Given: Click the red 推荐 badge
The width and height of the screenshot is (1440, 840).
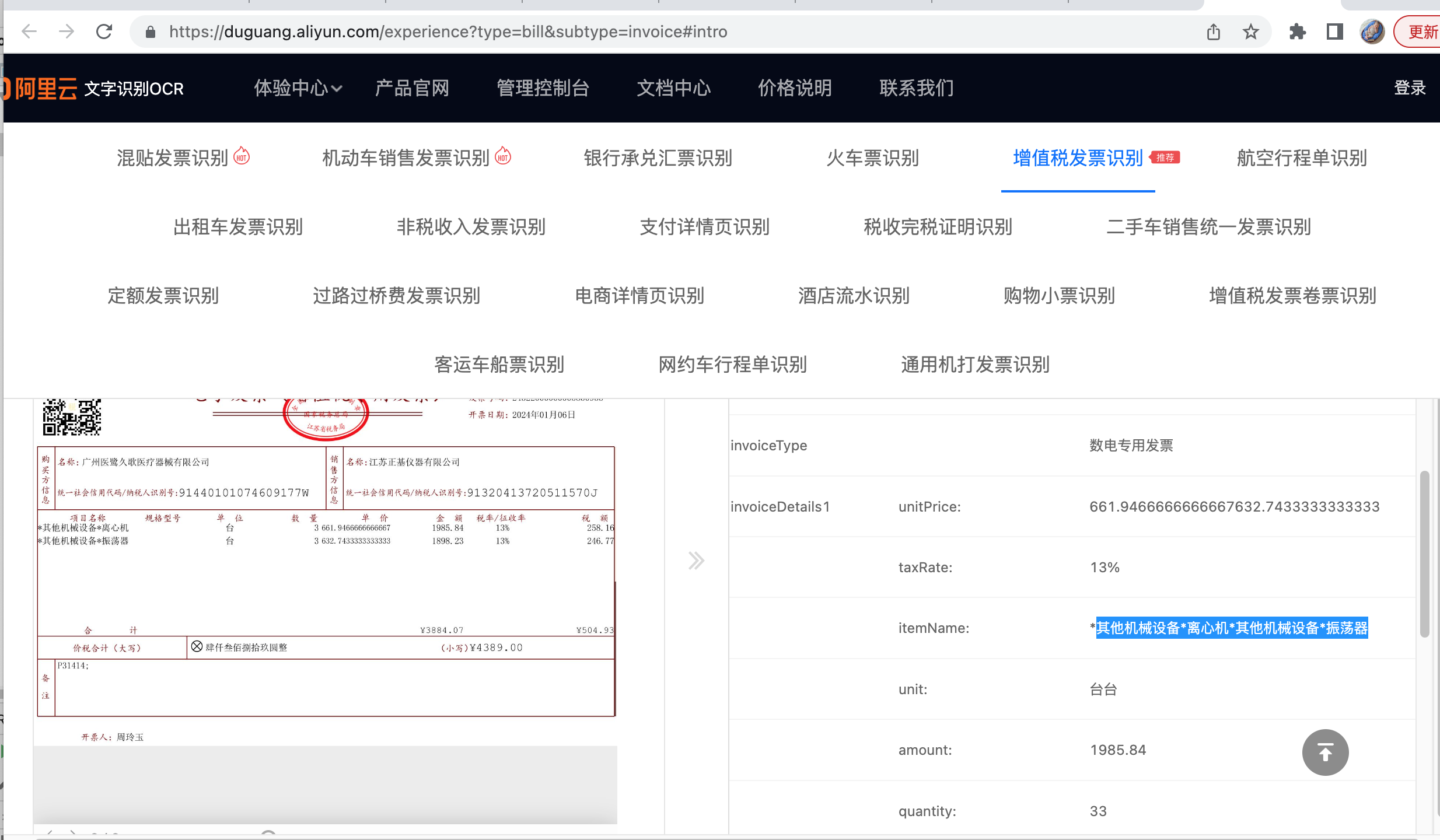Looking at the screenshot, I should (x=1165, y=157).
